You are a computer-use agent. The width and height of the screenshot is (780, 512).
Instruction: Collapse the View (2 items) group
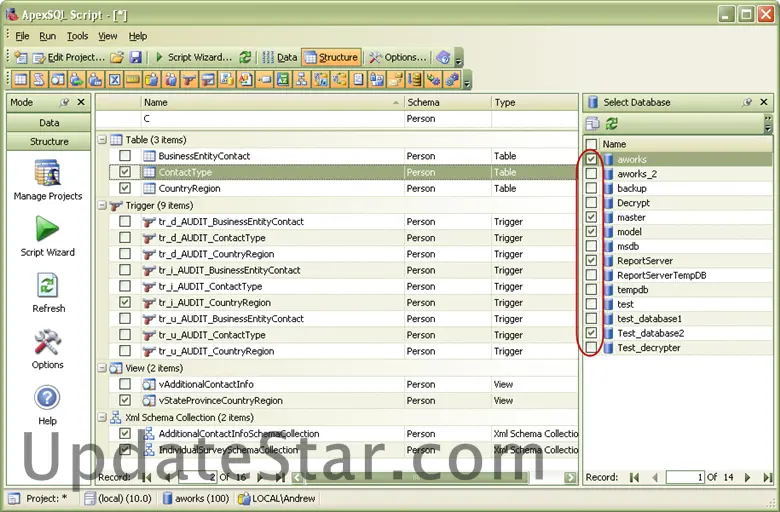click(102, 368)
